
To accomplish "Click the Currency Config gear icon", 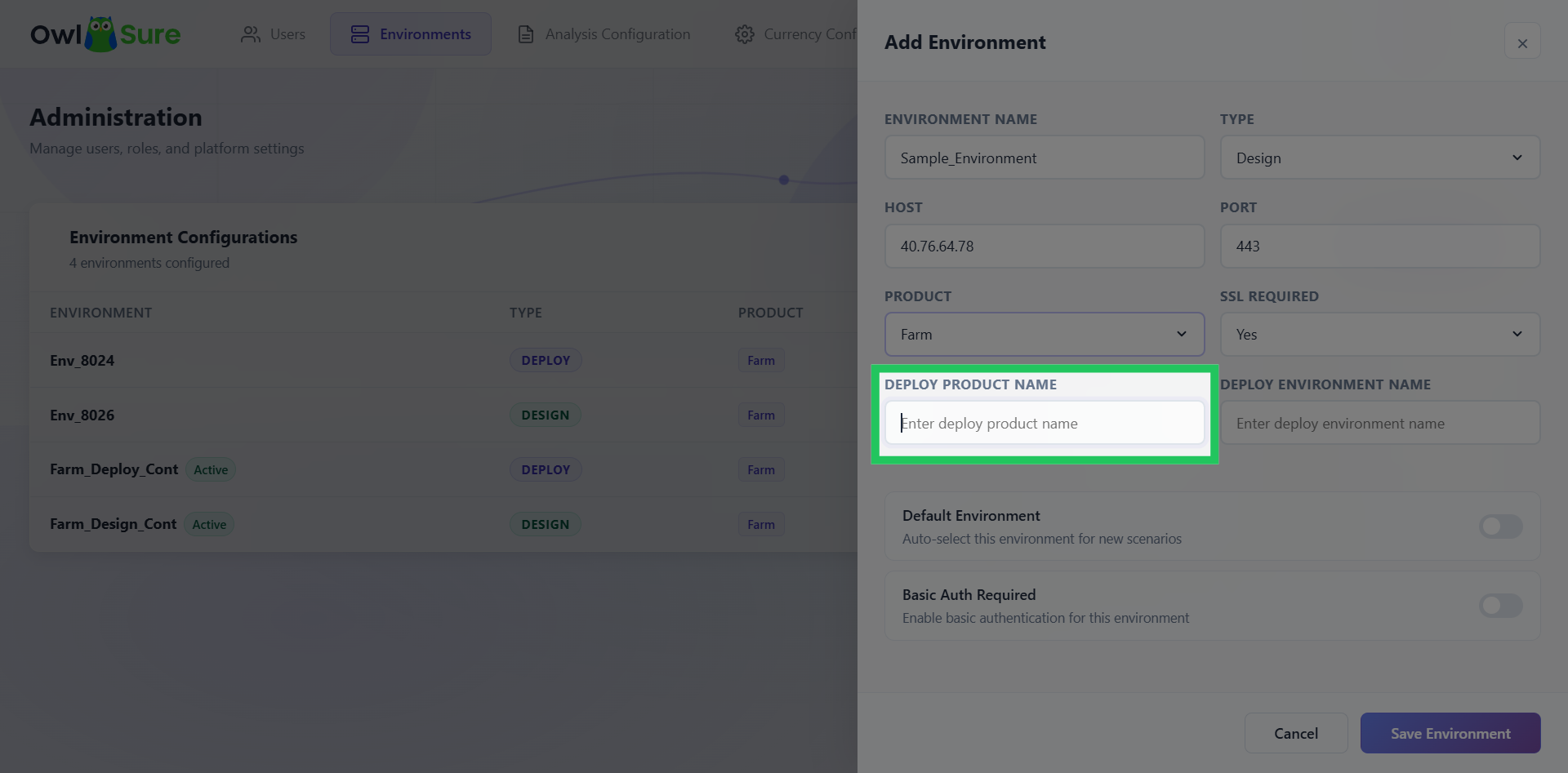I will pyautogui.click(x=744, y=34).
